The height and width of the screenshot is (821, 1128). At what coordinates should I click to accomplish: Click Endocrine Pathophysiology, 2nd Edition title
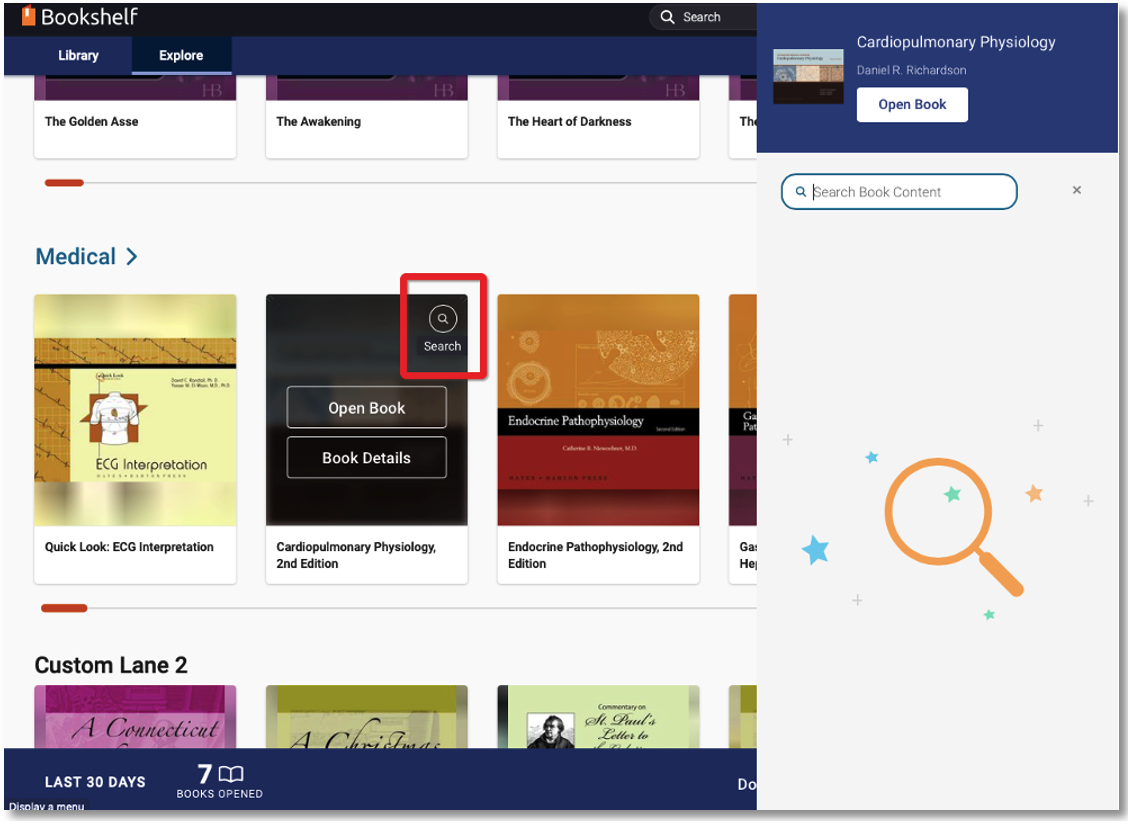[x=595, y=555]
